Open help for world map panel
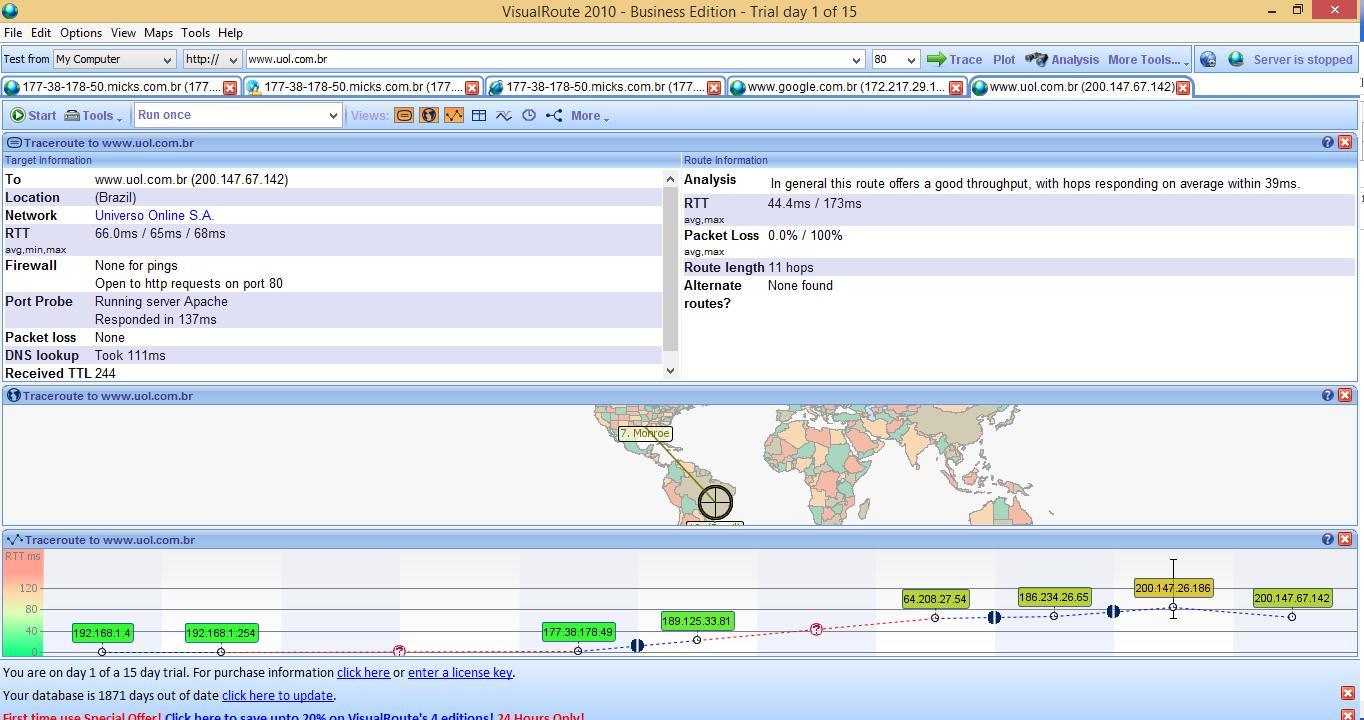1364x720 pixels. 1328,395
